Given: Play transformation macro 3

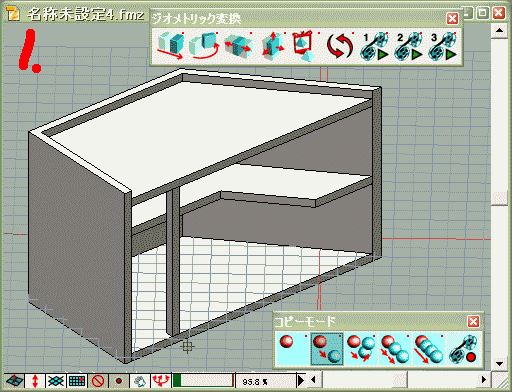Looking at the screenshot, I should 442,46.
